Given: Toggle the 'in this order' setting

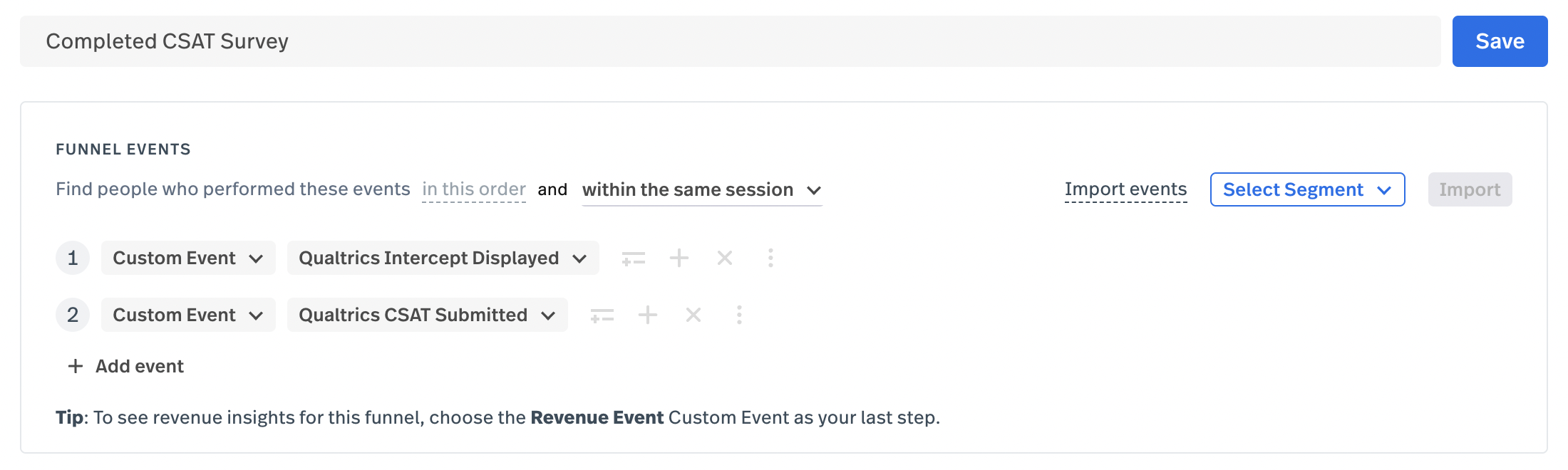Looking at the screenshot, I should [x=474, y=189].
